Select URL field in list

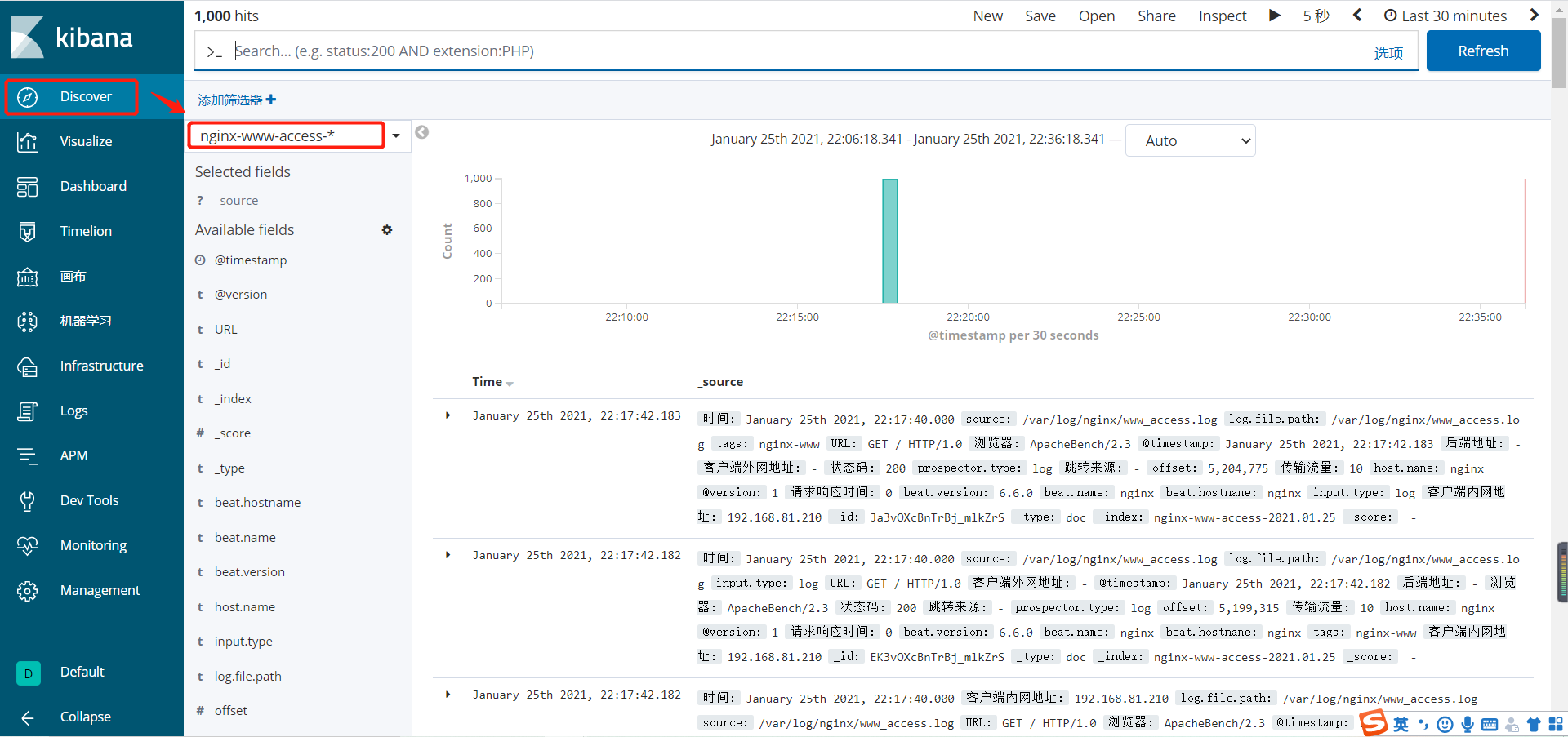click(226, 330)
